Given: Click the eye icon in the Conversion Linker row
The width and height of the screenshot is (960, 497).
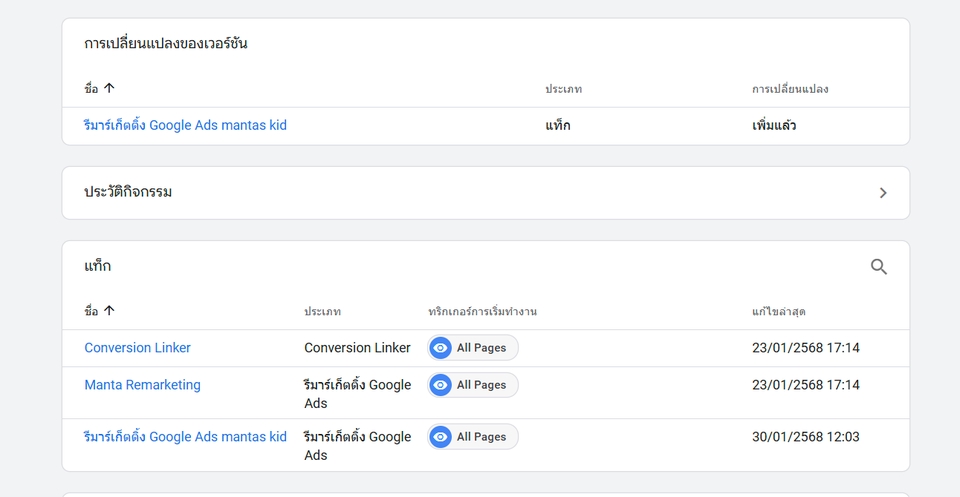Looking at the screenshot, I should [x=441, y=348].
